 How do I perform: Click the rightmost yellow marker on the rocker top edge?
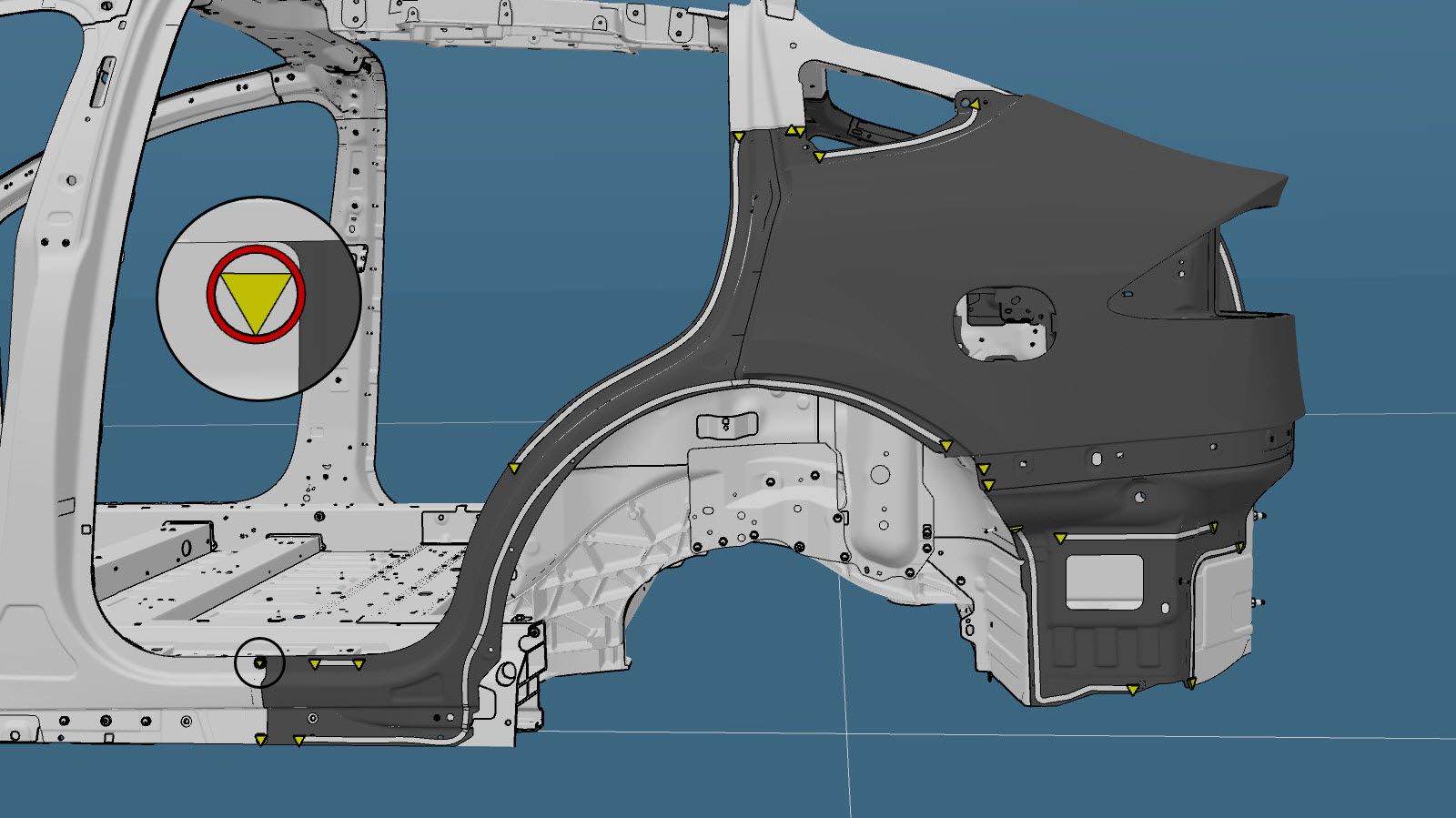[359, 664]
